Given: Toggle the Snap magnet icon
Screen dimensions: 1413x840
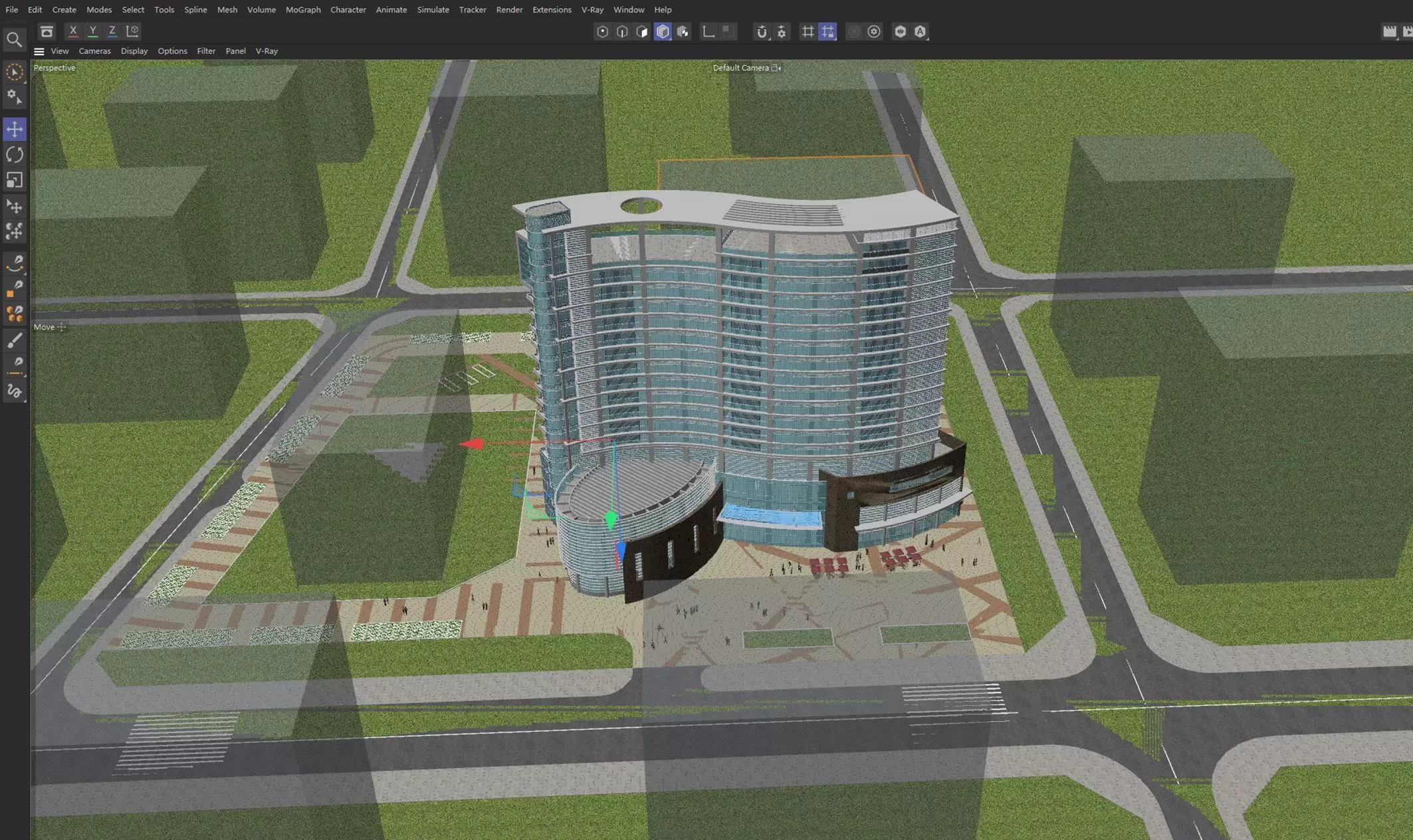Looking at the screenshot, I should tap(762, 31).
